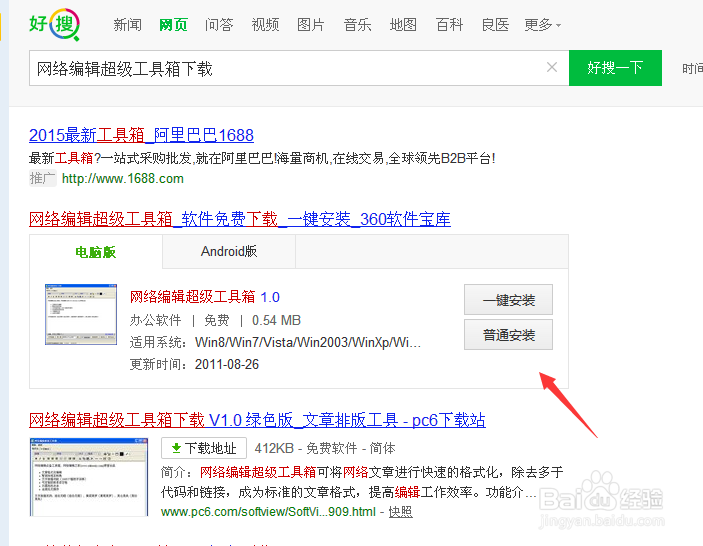
Task: Open the 新闻 tab
Action: point(127,25)
